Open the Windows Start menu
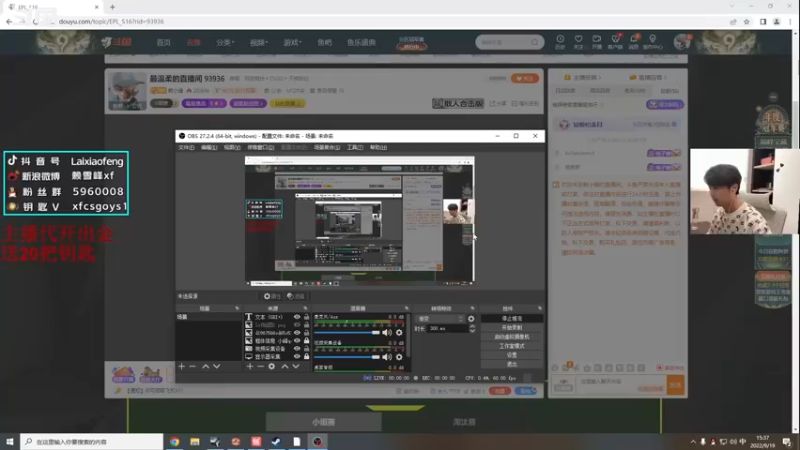800x450 pixels. coord(10,441)
